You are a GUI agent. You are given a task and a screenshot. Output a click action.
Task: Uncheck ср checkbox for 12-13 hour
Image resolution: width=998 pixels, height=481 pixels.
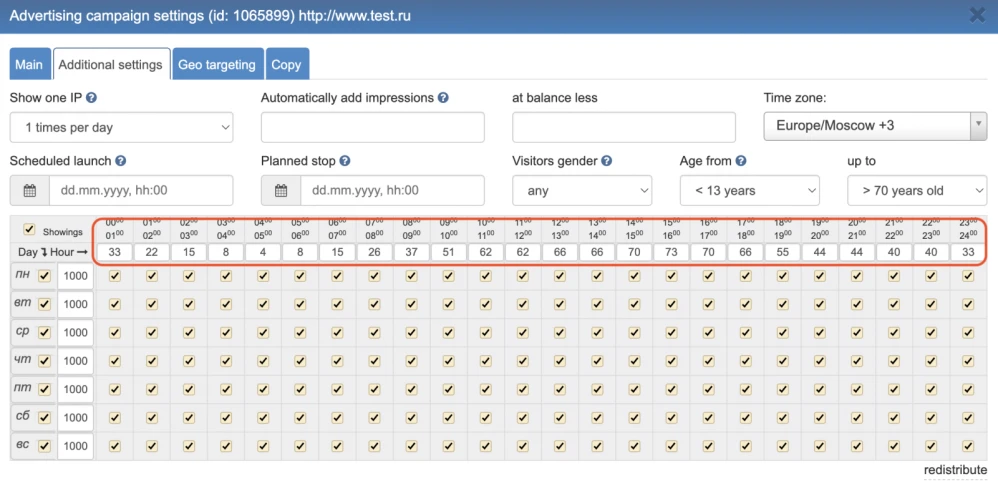[x=559, y=333]
